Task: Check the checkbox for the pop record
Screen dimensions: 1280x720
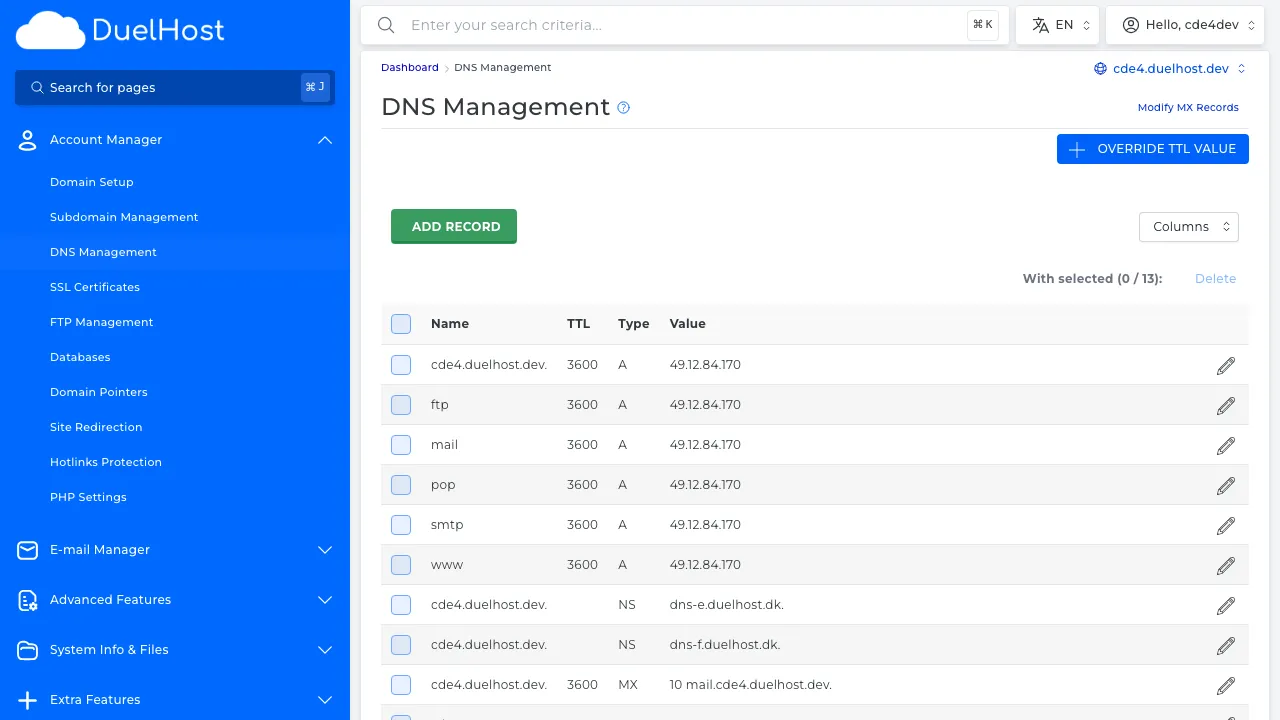Action: click(x=400, y=484)
